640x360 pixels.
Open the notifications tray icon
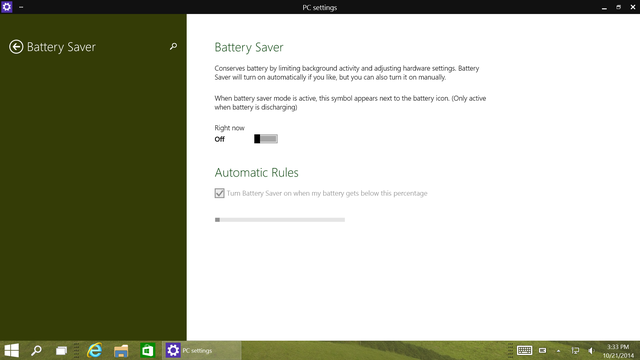click(542, 351)
